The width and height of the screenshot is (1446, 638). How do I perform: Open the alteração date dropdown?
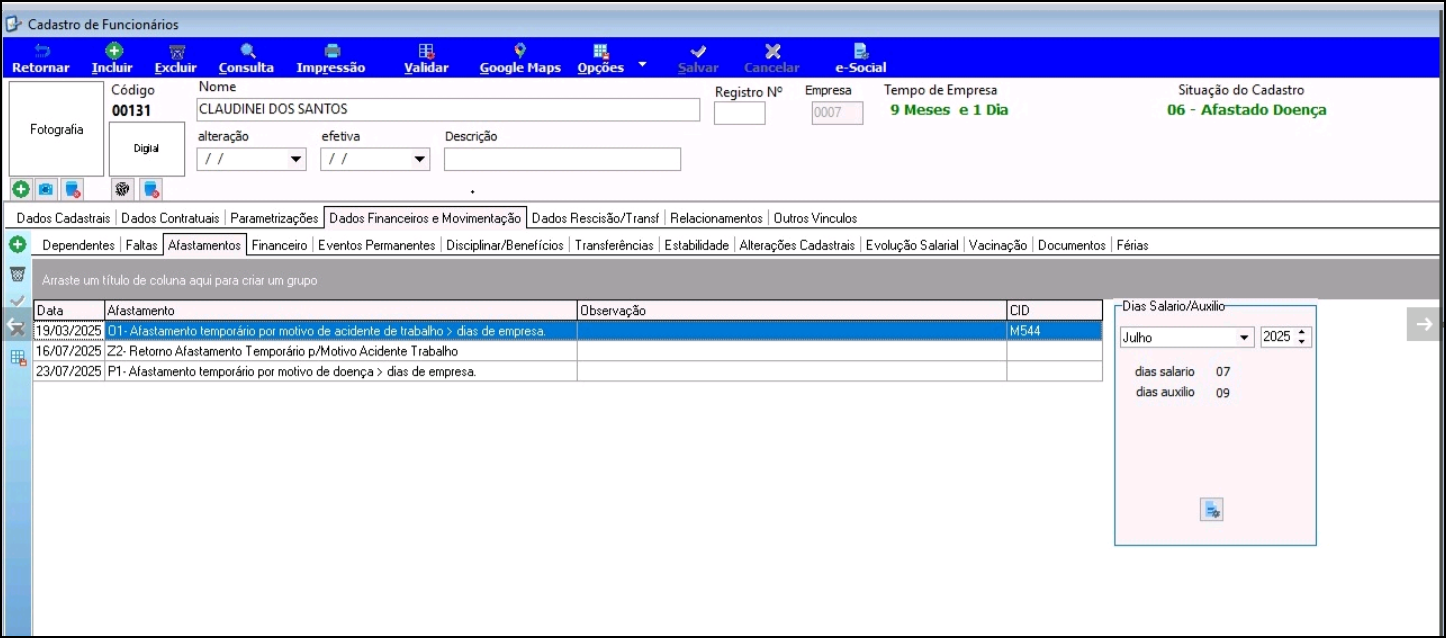tap(296, 159)
